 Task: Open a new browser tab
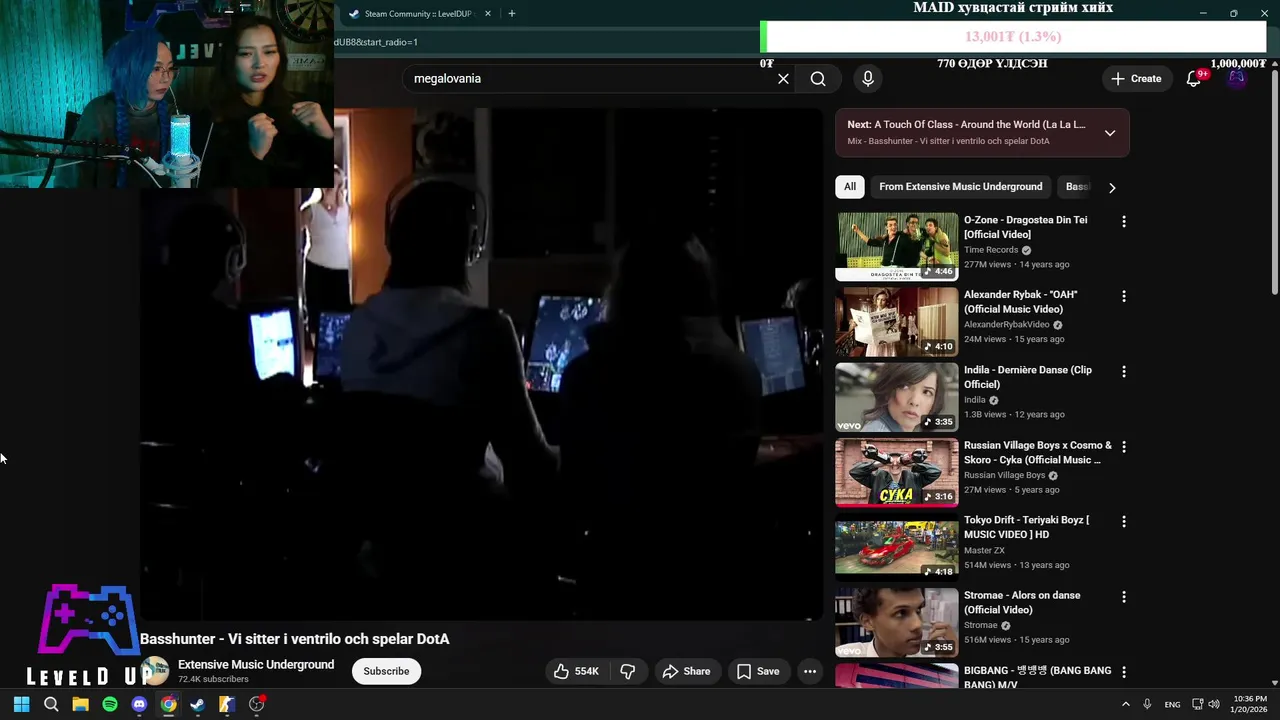(x=512, y=14)
